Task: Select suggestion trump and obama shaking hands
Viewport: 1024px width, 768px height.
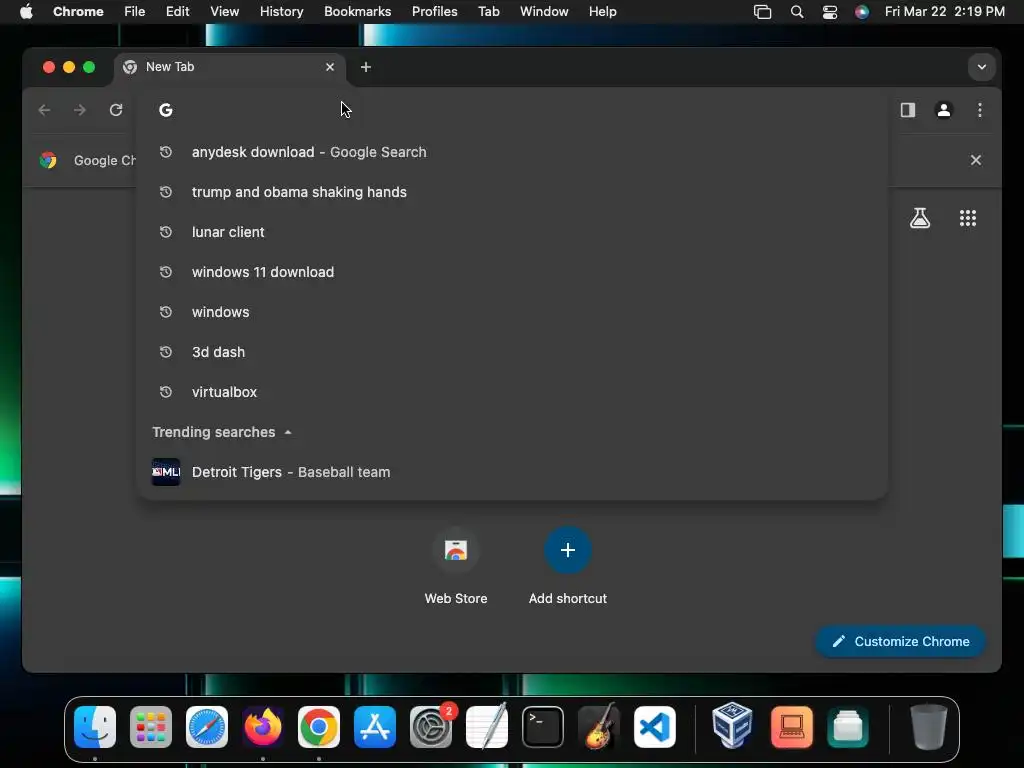Action: (512, 192)
